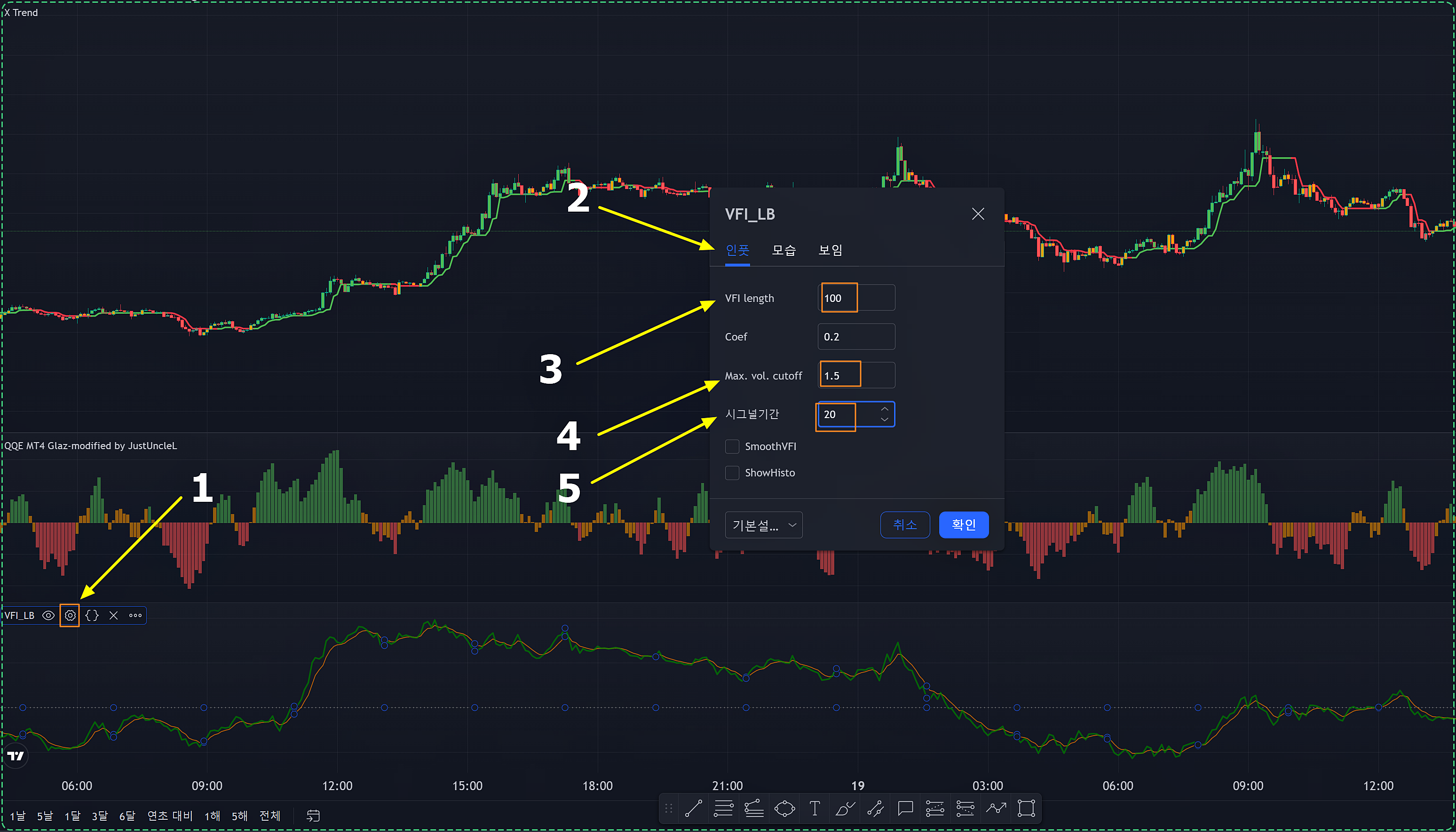
Task: Set range to 6달
Action: [x=127, y=816]
